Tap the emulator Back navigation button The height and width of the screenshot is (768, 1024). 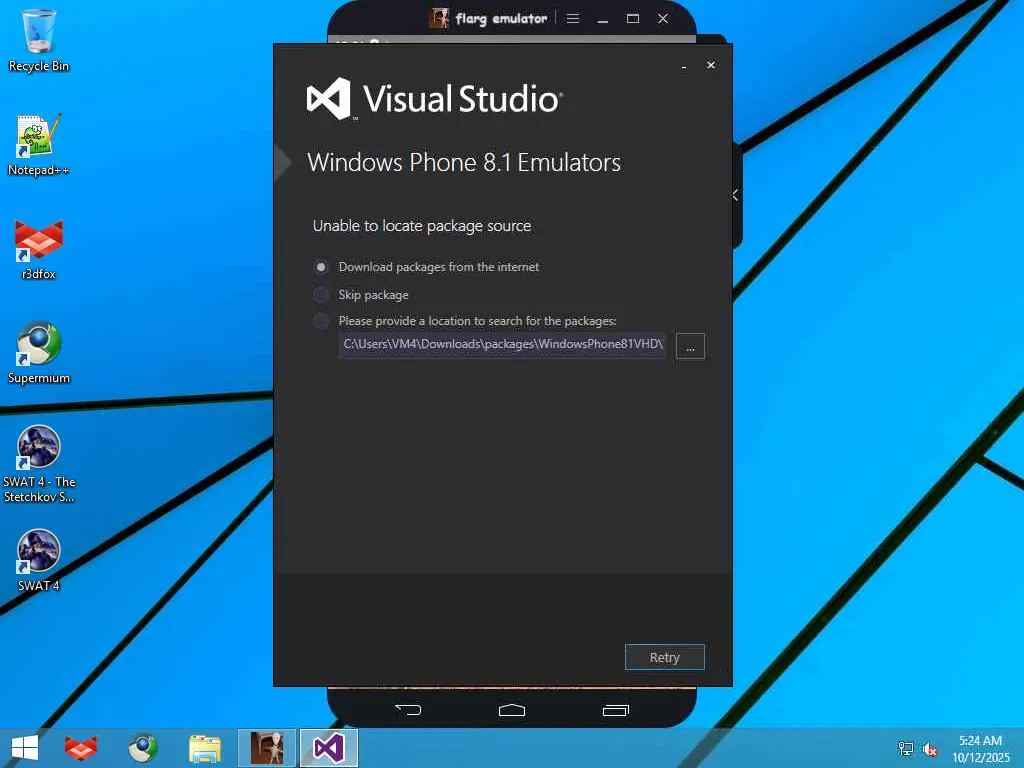pos(408,710)
